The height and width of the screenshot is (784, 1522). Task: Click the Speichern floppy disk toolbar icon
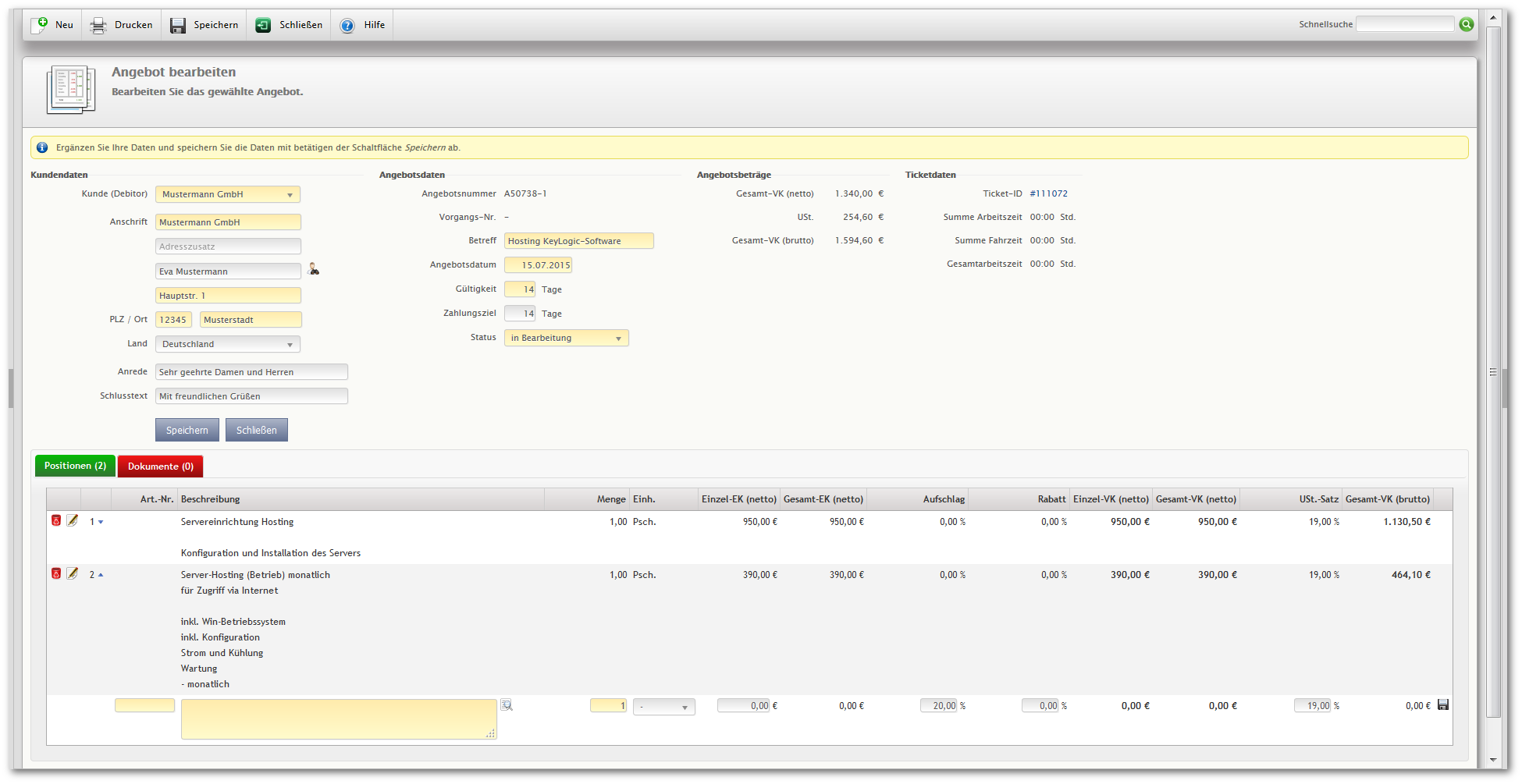[x=178, y=26]
